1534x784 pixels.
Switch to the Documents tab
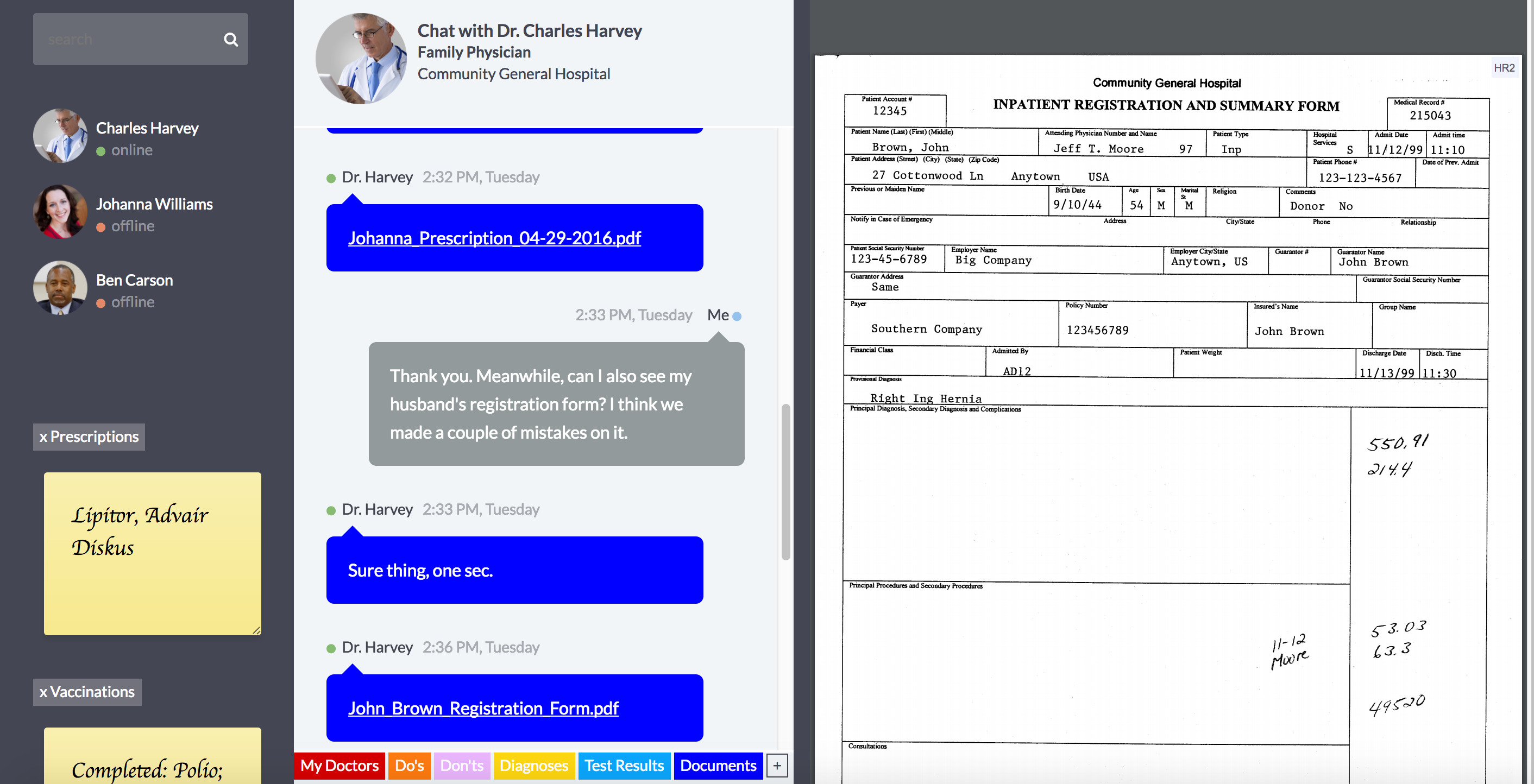point(718,766)
